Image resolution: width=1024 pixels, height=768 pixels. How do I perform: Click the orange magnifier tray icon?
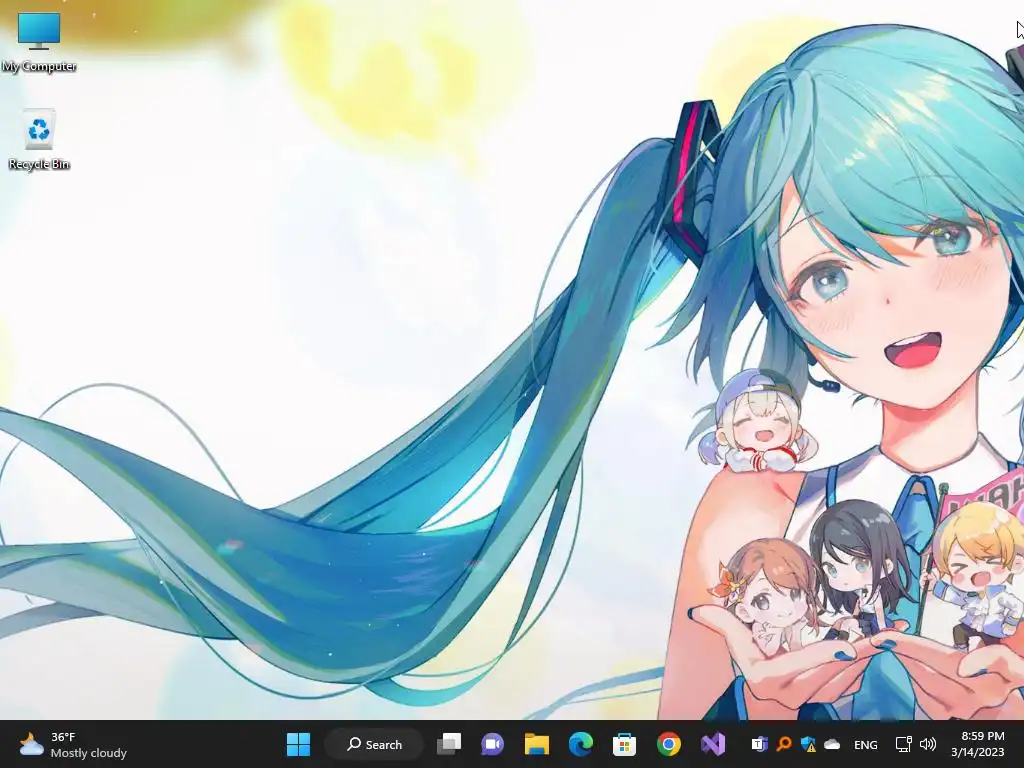click(784, 744)
